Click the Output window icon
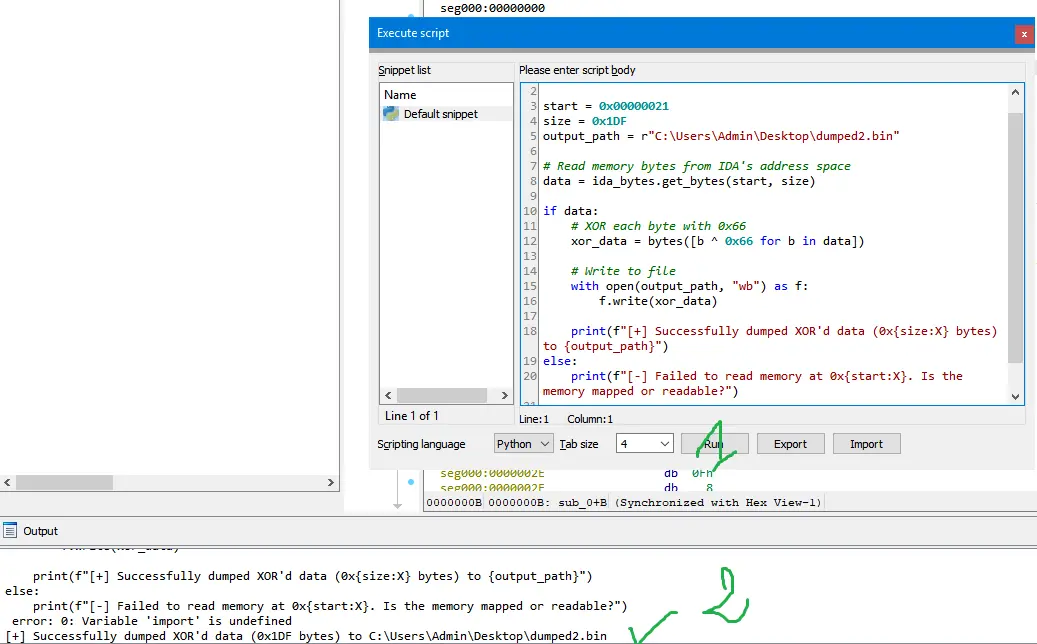1037x644 pixels. [10, 530]
